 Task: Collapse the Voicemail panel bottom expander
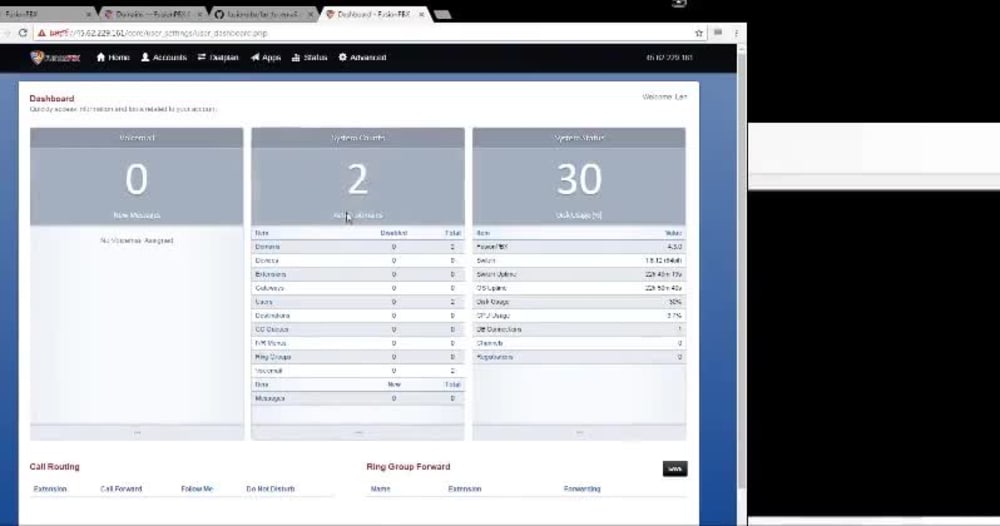[x=136, y=432]
